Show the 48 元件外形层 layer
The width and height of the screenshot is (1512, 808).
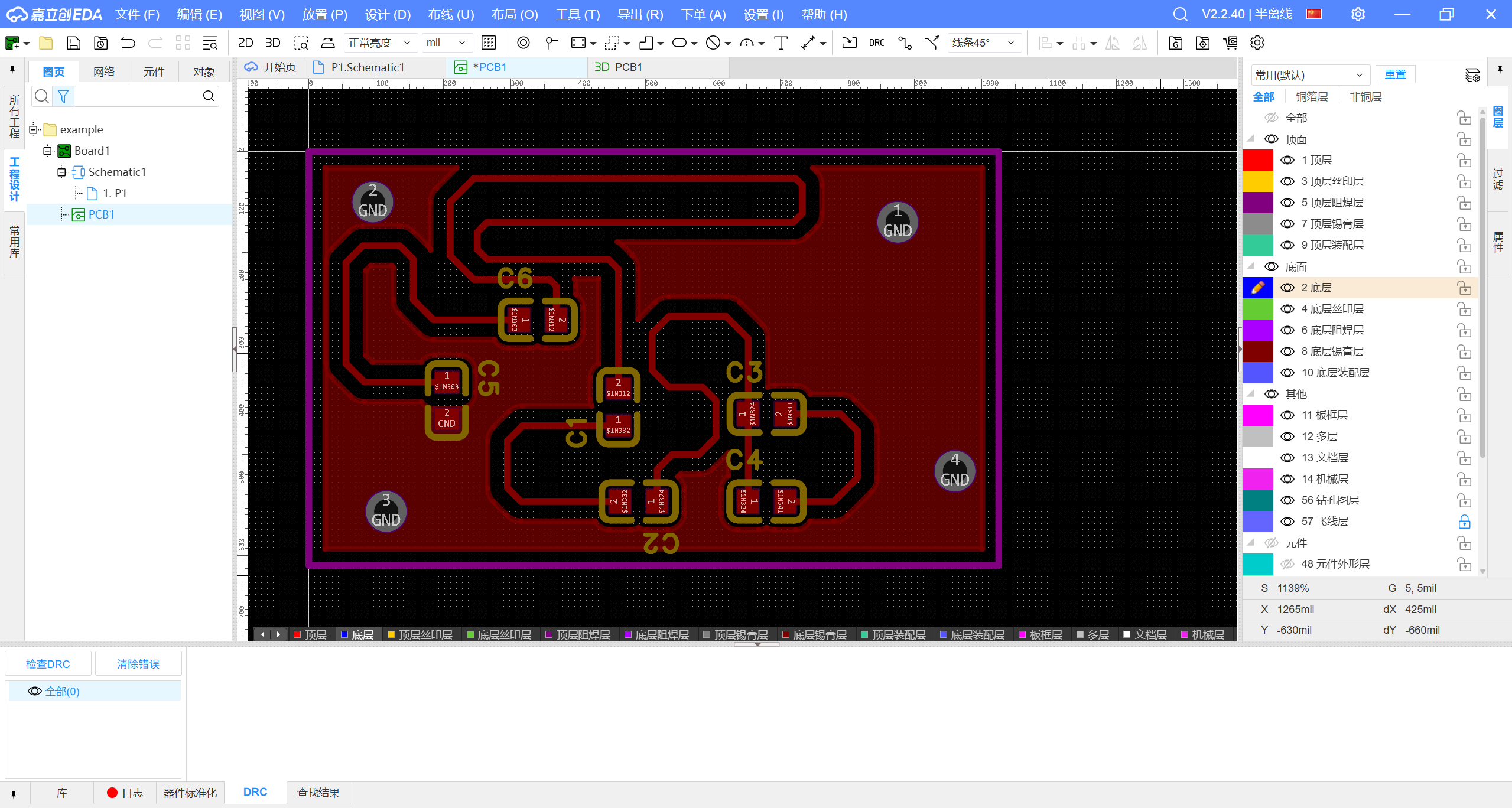point(1287,564)
